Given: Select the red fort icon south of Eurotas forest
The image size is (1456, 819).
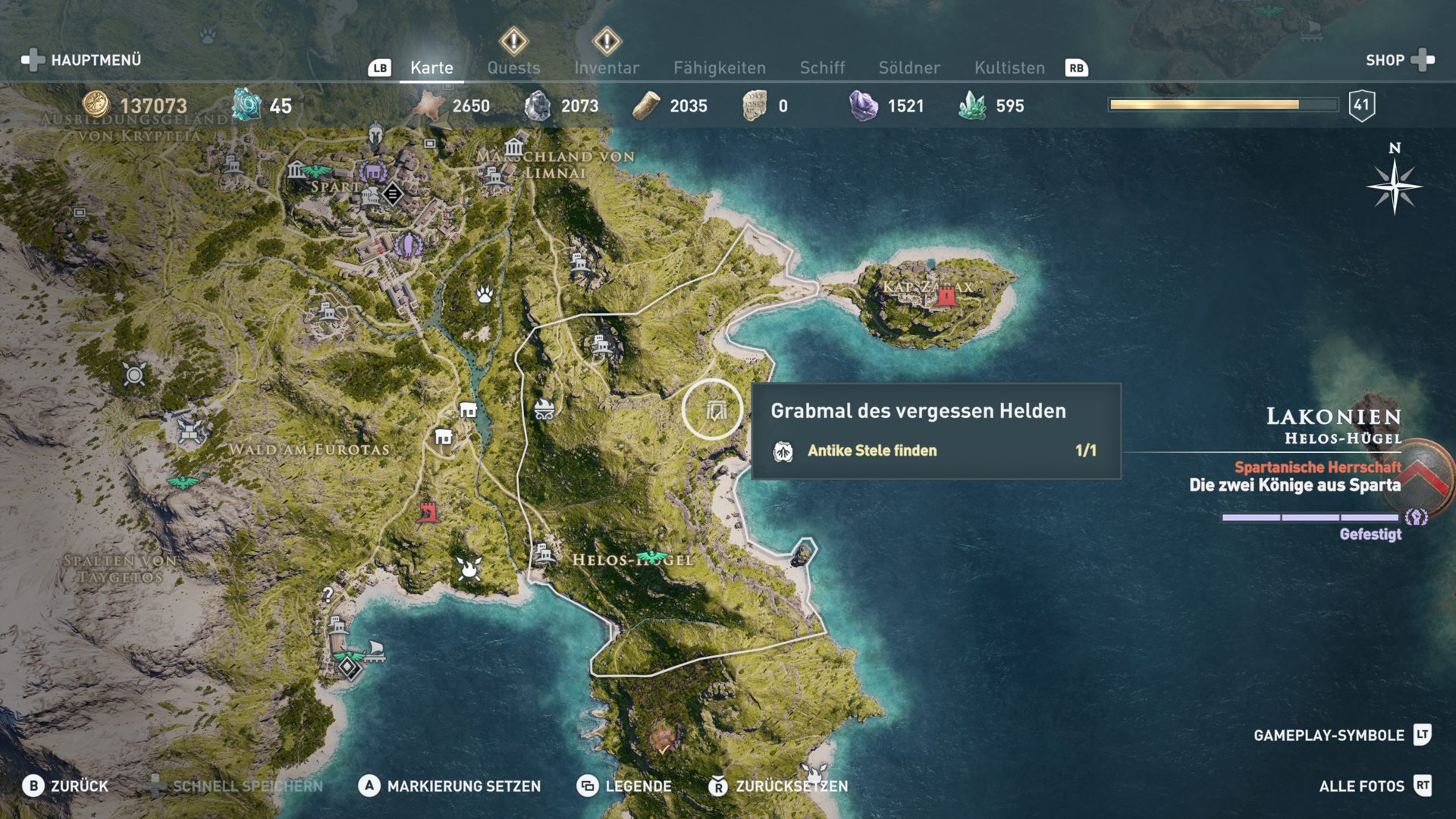Looking at the screenshot, I should point(429,511).
